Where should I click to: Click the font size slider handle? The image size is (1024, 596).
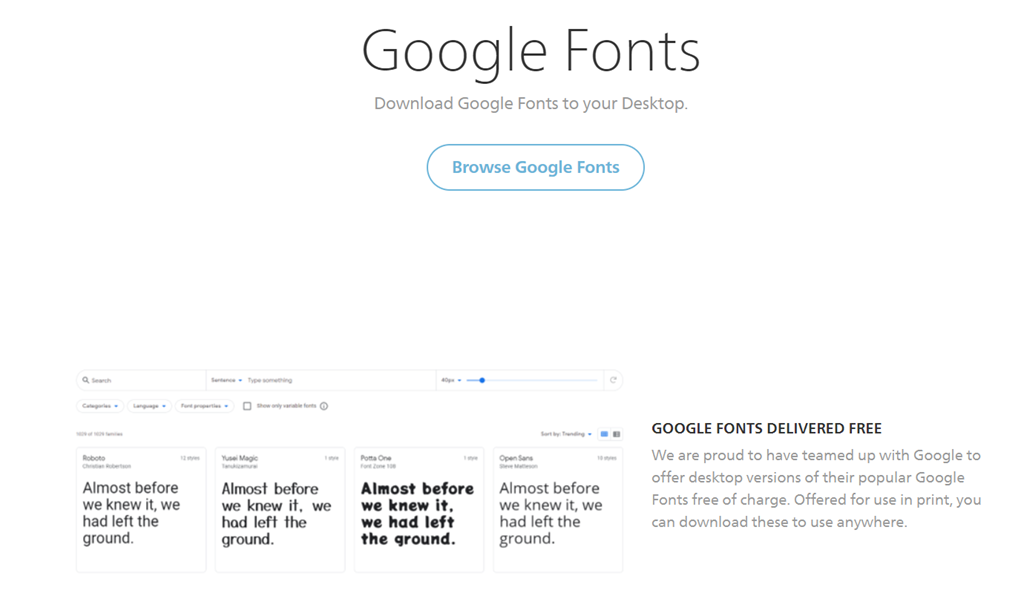pos(482,380)
